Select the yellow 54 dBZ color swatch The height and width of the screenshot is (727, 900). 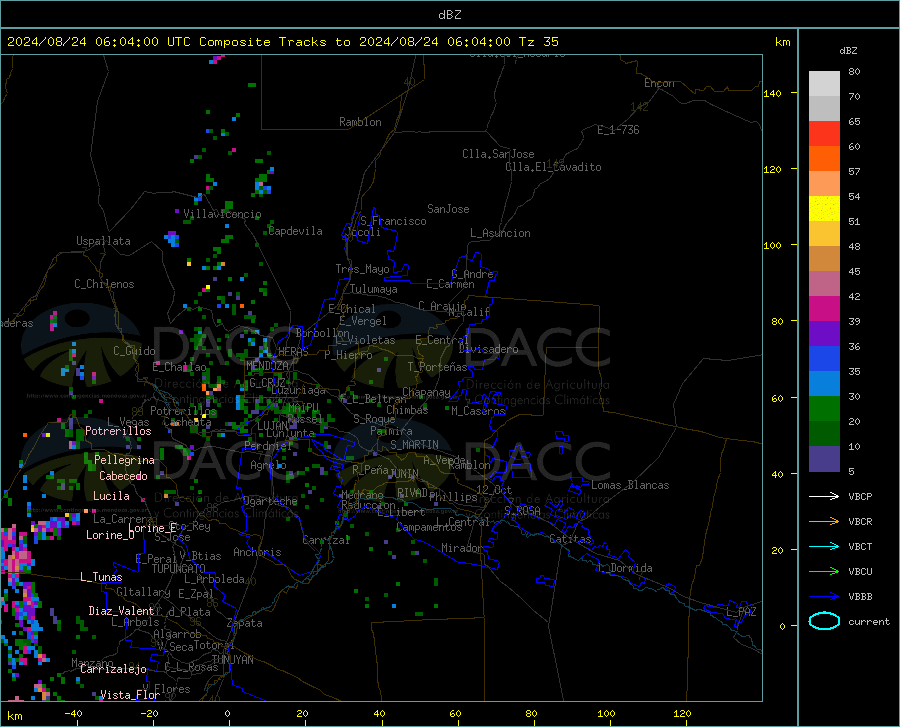click(824, 209)
